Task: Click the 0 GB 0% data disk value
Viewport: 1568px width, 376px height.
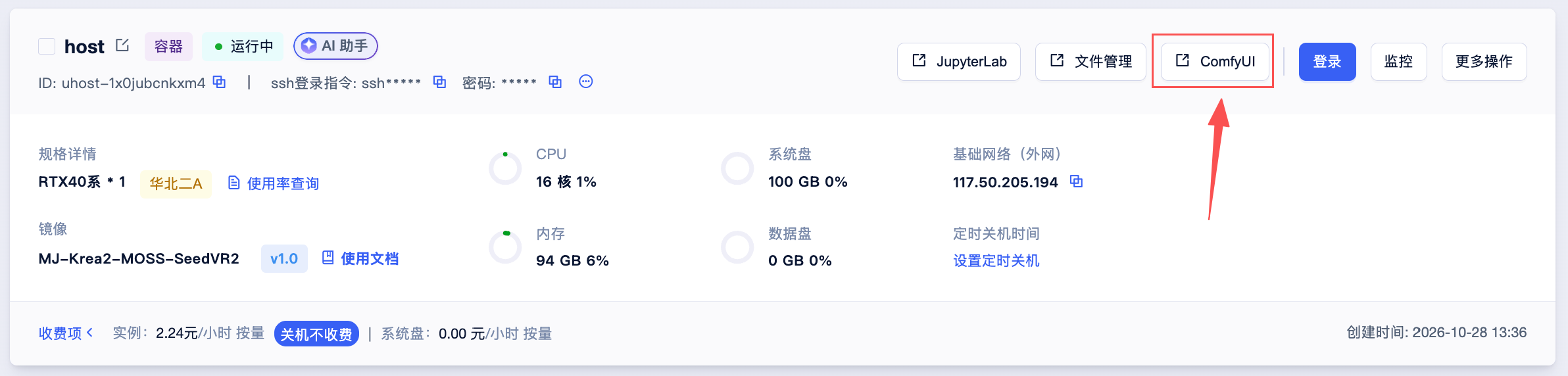Action: (800, 261)
